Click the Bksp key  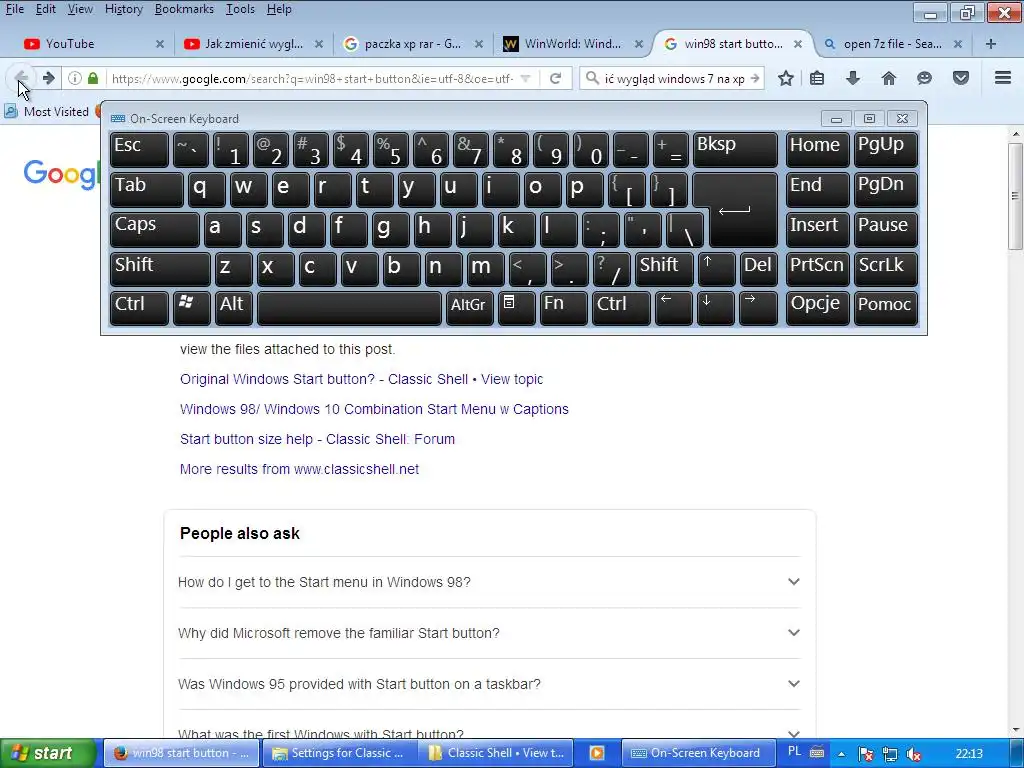tap(735, 150)
